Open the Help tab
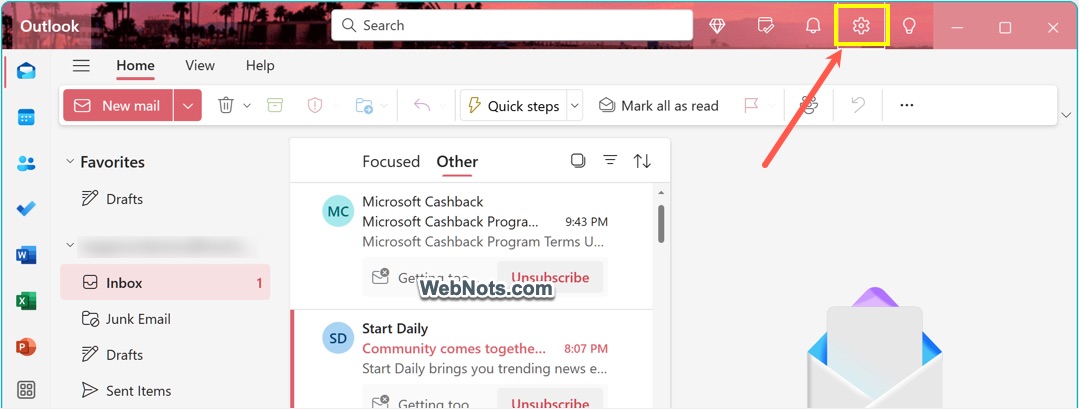This screenshot has height=409, width=1079. (260, 65)
